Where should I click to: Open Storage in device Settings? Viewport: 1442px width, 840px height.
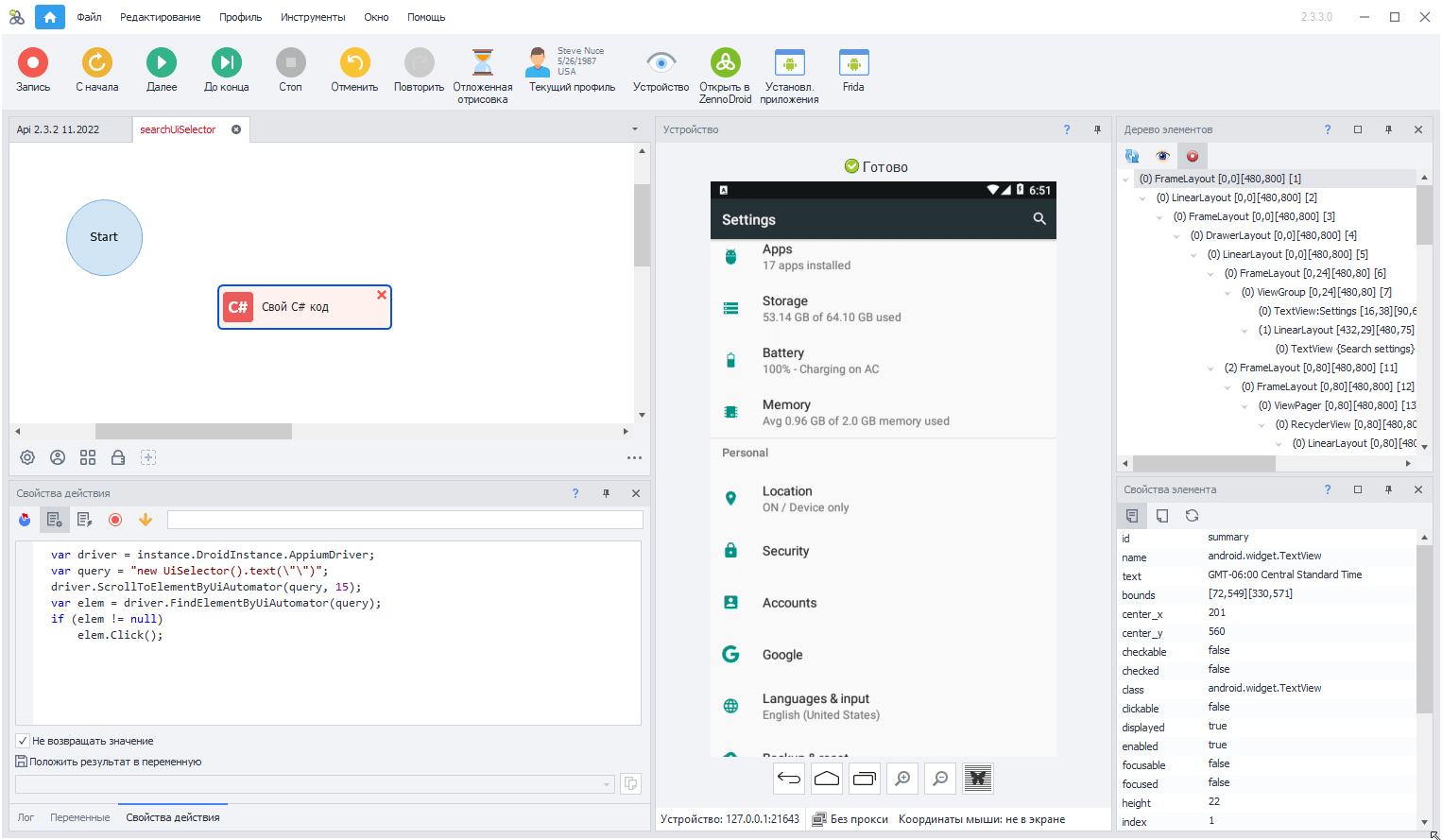point(883,309)
